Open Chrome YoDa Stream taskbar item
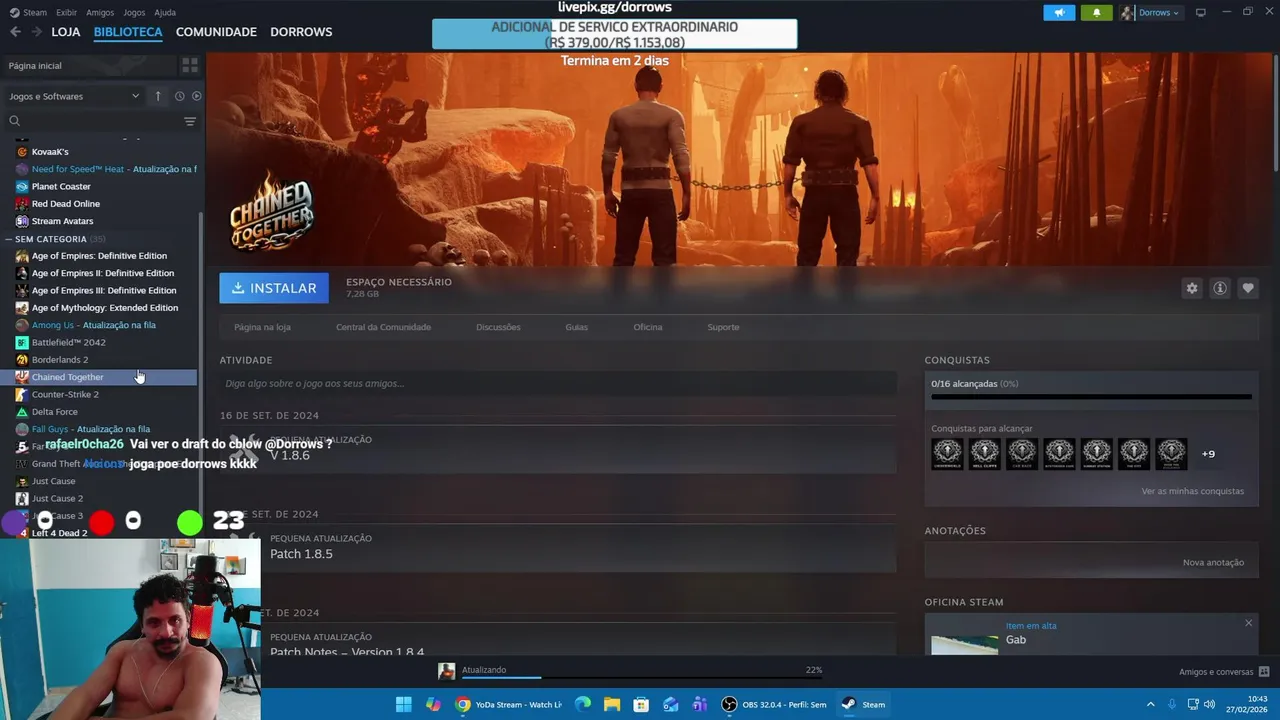The width and height of the screenshot is (1280, 720). pyautogui.click(x=507, y=704)
